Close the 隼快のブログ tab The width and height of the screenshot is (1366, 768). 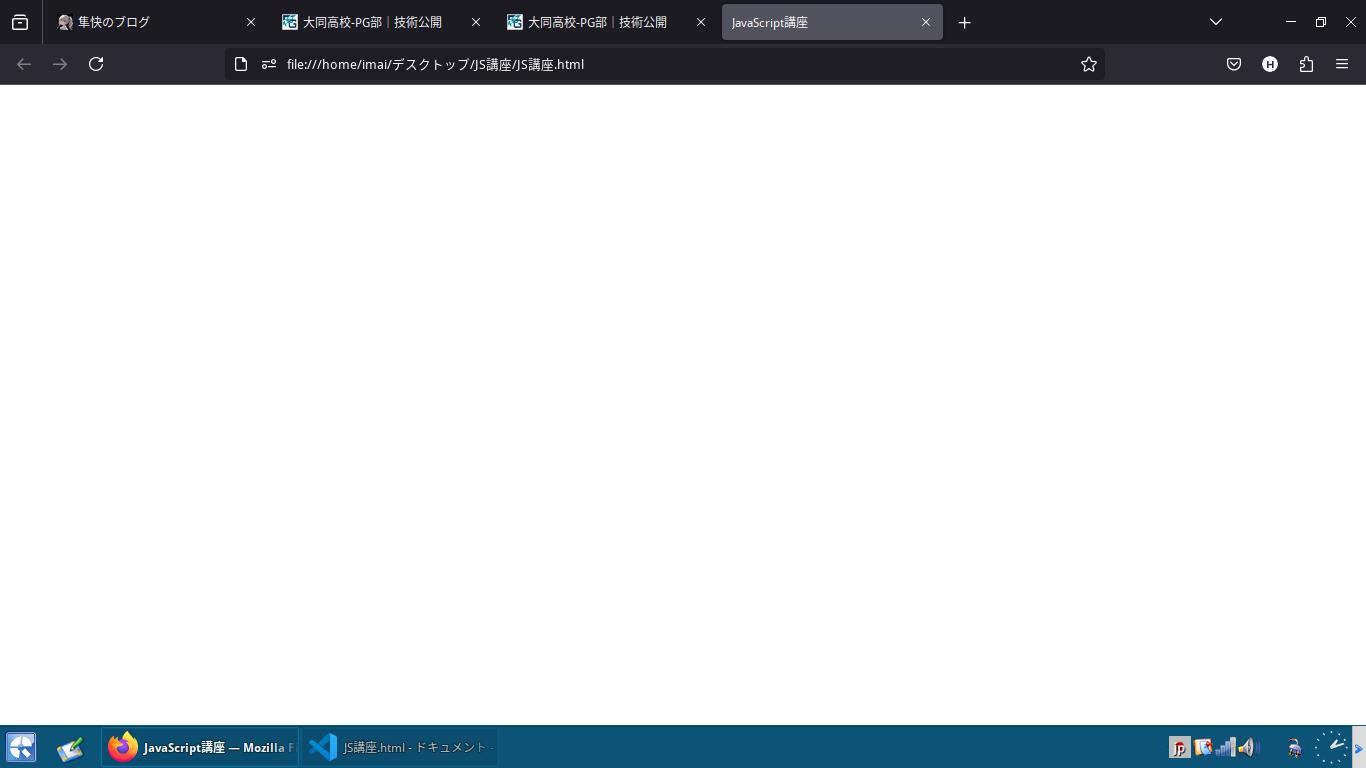(x=251, y=22)
